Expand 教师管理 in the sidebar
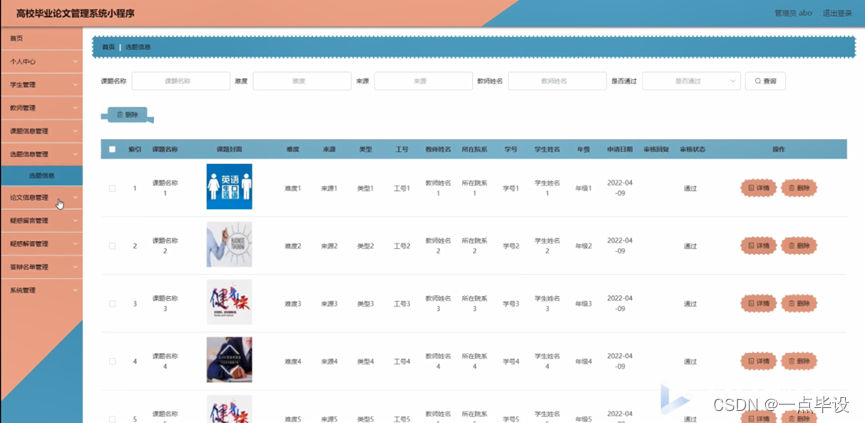Image resolution: width=865 pixels, height=423 pixels. coord(41,108)
